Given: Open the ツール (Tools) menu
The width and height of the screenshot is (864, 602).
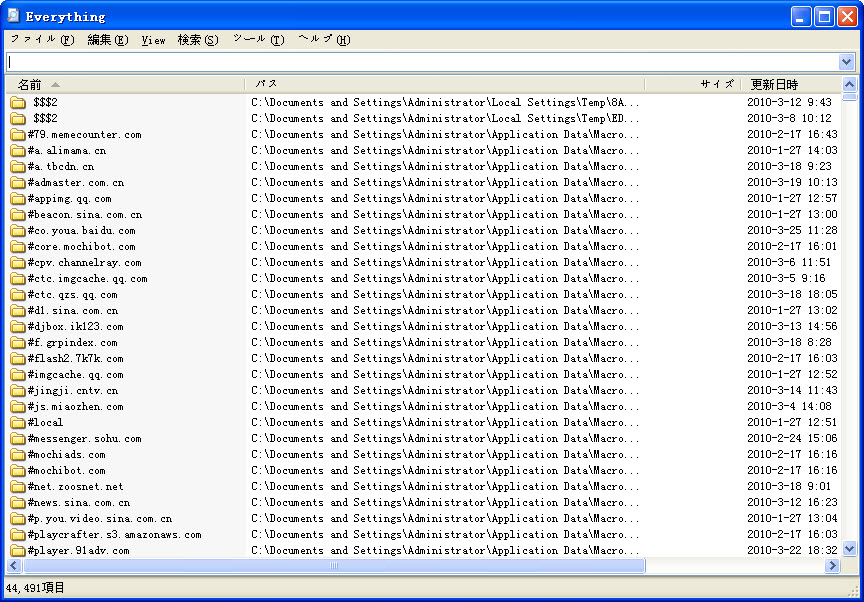Looking at the screenshot, I should [258, 40].
